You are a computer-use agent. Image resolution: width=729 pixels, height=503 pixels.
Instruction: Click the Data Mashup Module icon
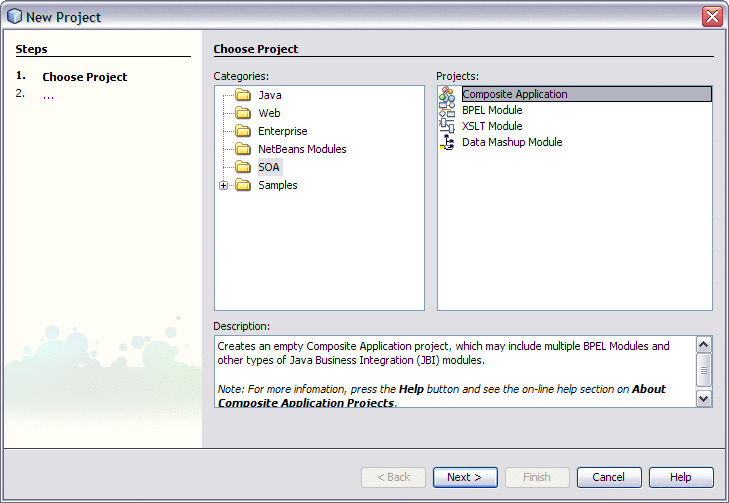(447, 142)
